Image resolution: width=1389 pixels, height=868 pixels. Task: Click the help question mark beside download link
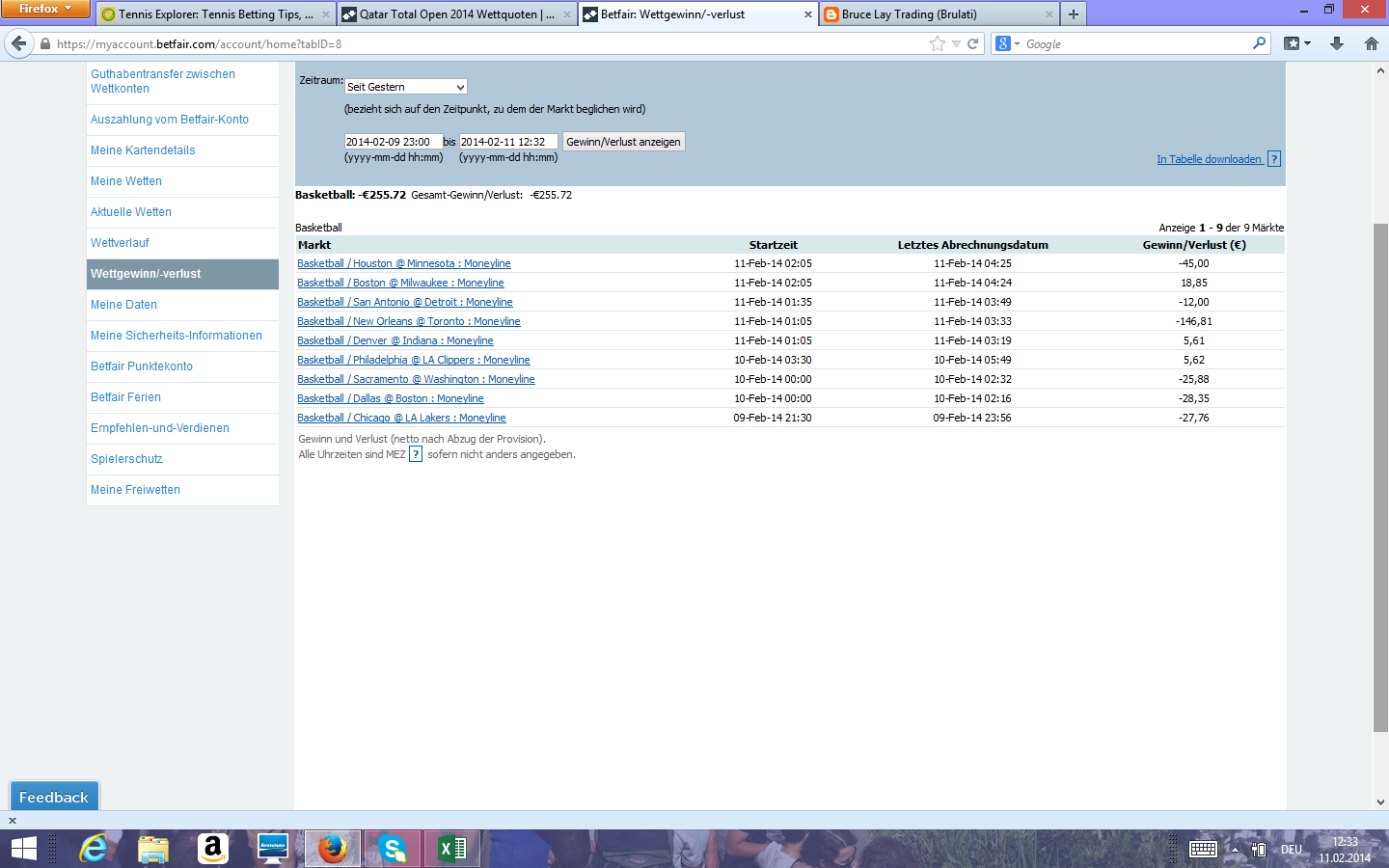[x=1274, y=159]
